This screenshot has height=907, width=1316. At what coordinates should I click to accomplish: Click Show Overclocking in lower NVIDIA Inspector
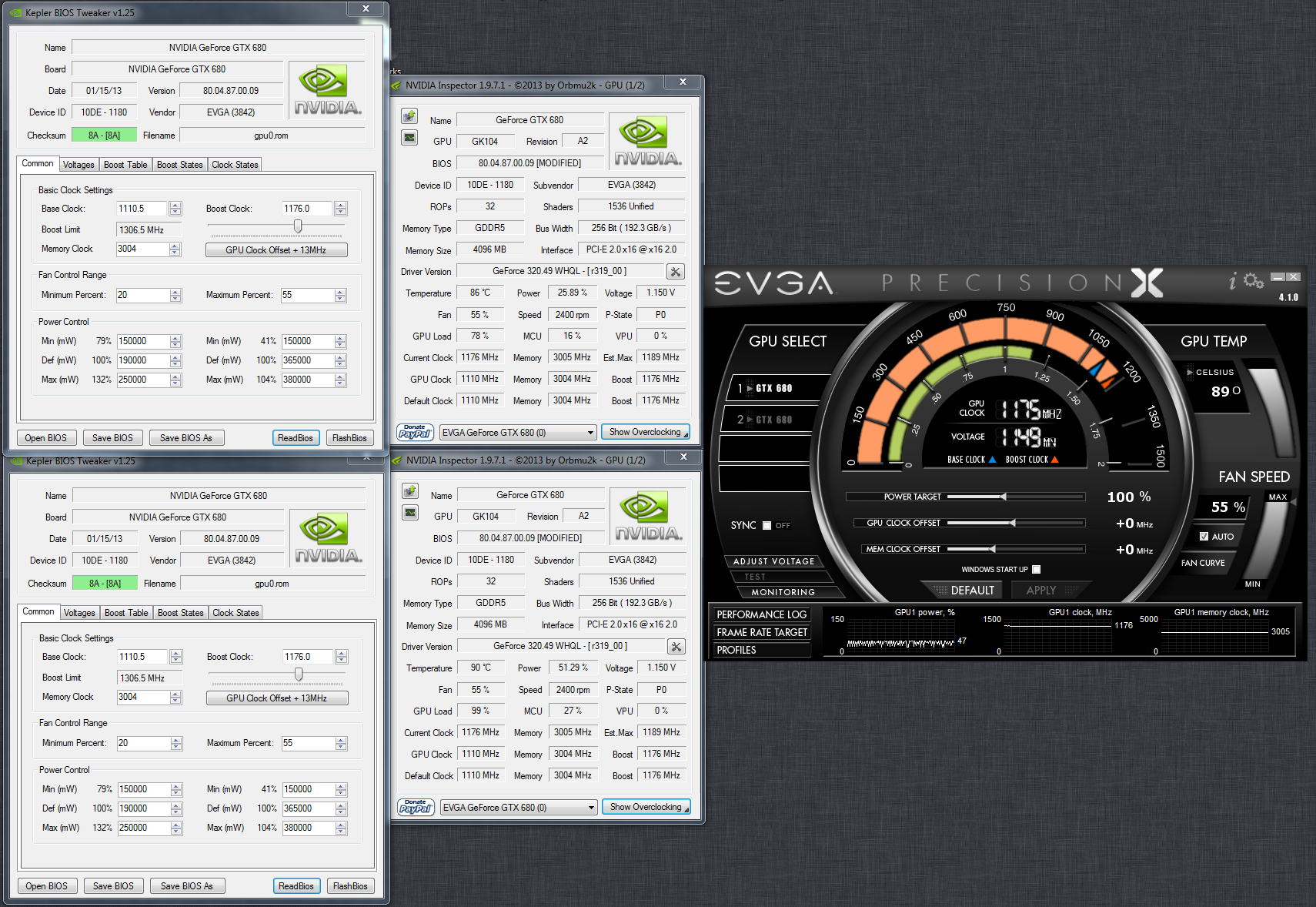pos(646,807)
